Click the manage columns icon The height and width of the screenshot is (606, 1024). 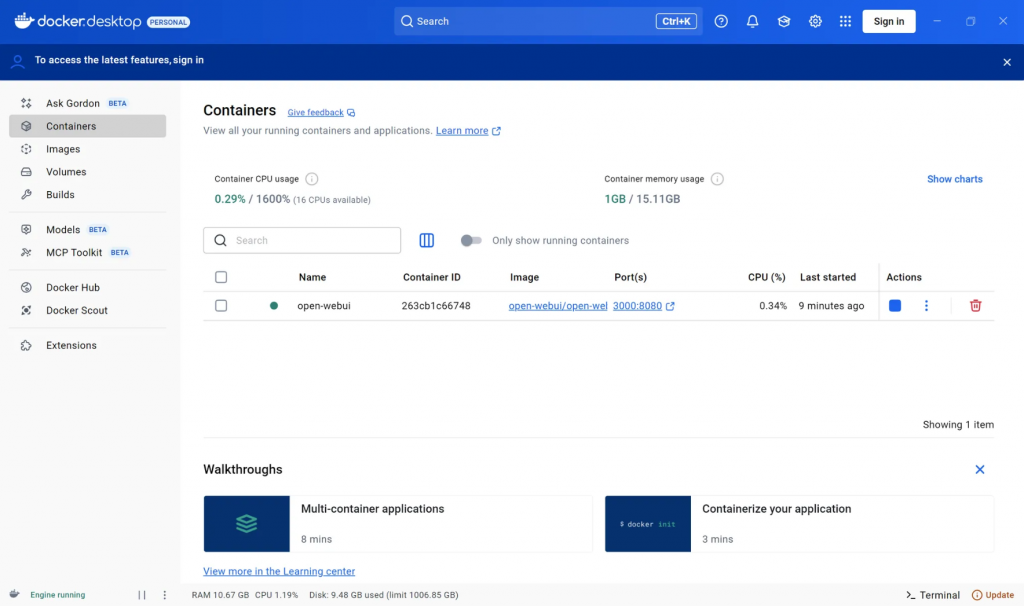[x=426, y=240]
